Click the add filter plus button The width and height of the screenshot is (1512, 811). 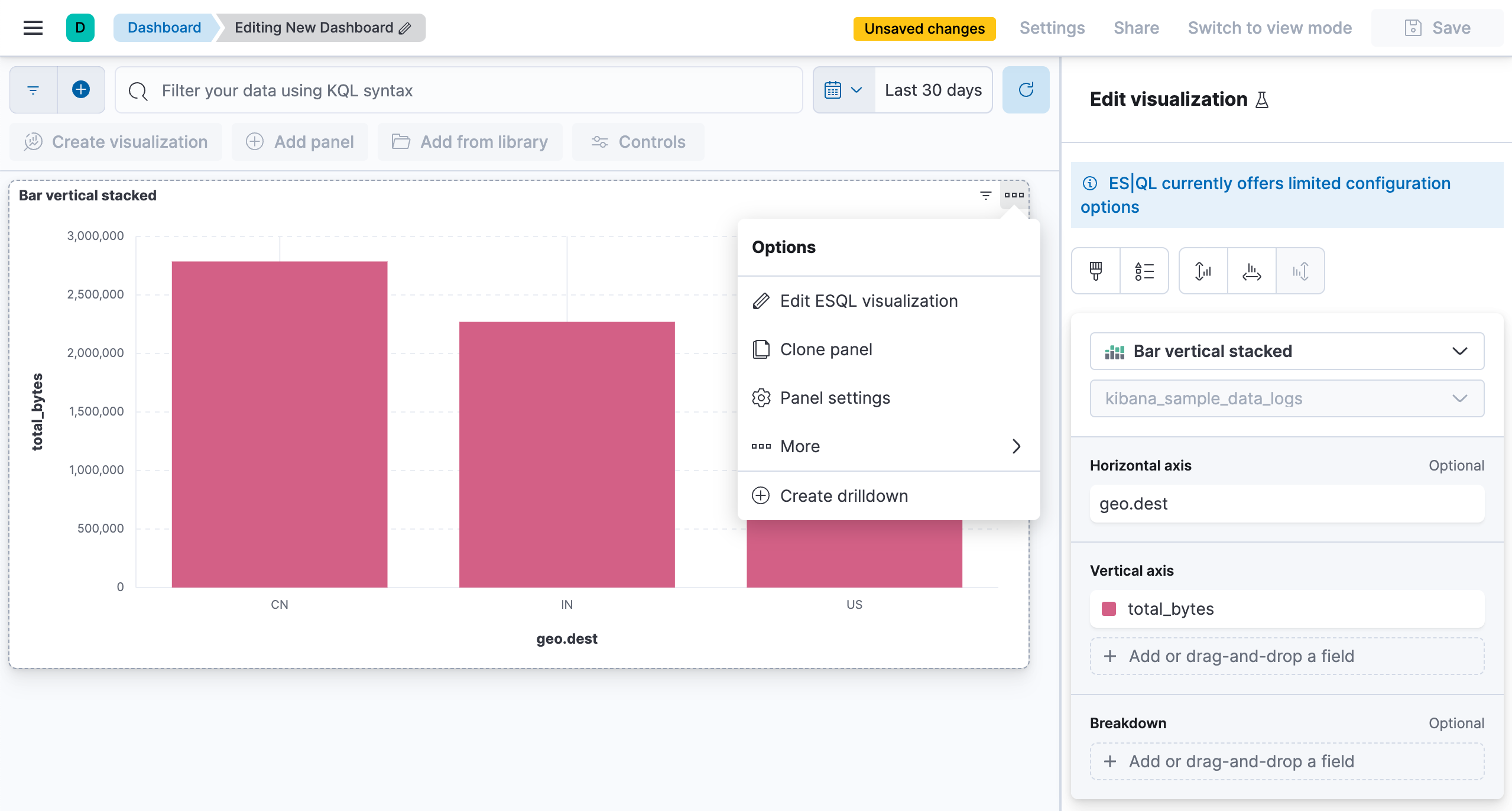tap(80, 90)
